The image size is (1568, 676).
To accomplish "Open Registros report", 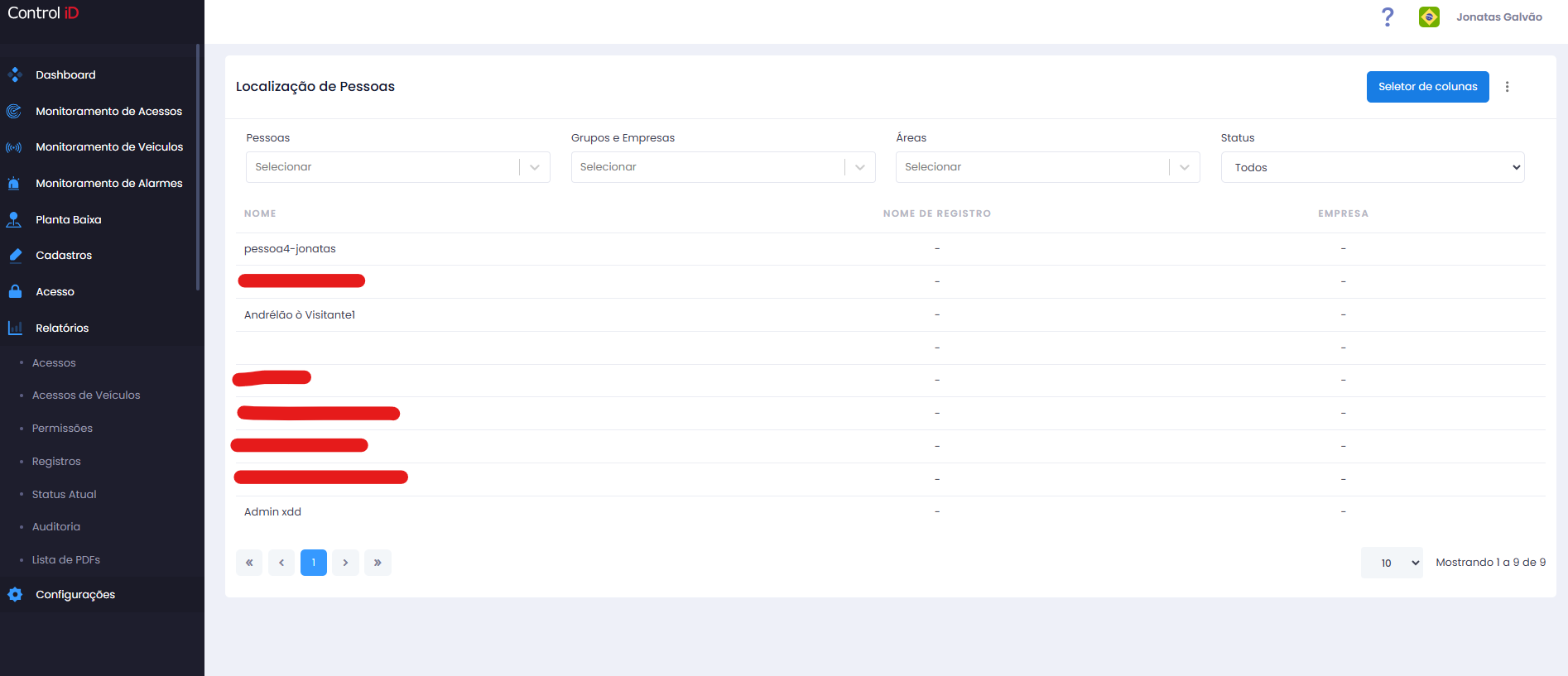I will [x=56, y=461].
